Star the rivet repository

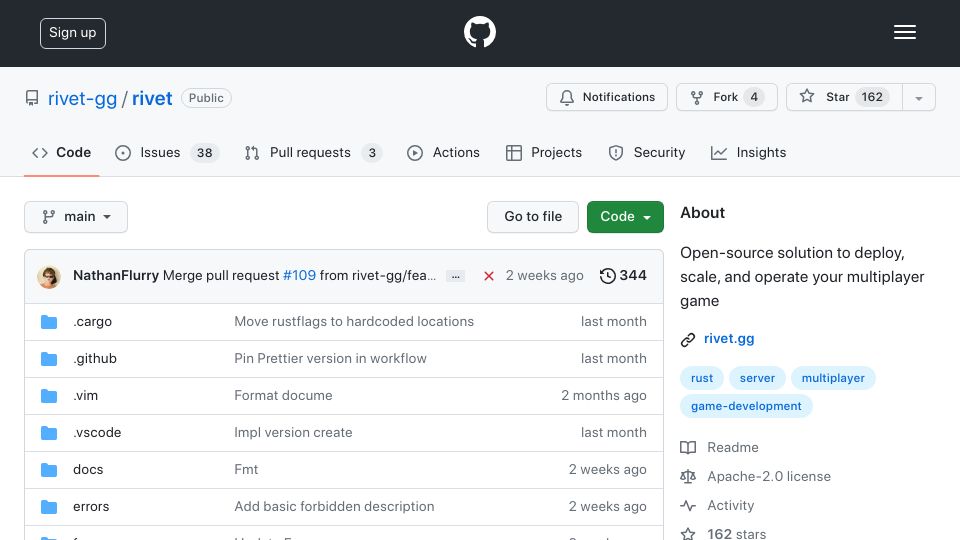click(x=844, y=97)
